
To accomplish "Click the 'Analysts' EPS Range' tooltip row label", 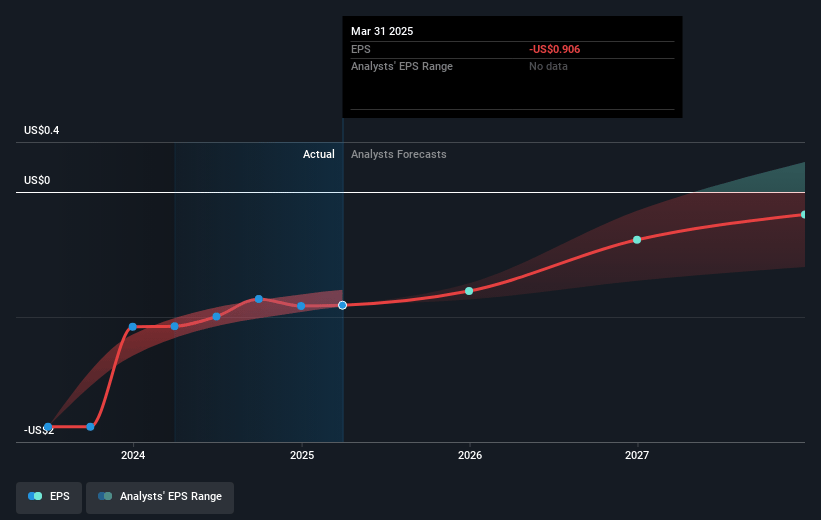I will point(402,67).
